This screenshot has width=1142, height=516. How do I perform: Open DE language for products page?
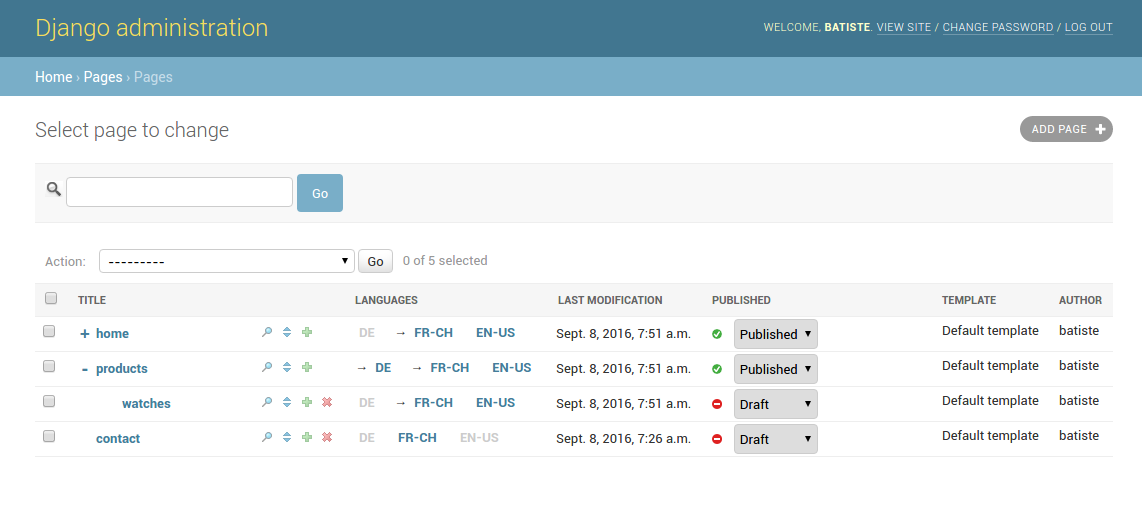pyautogui.click(x=383, y=368)
